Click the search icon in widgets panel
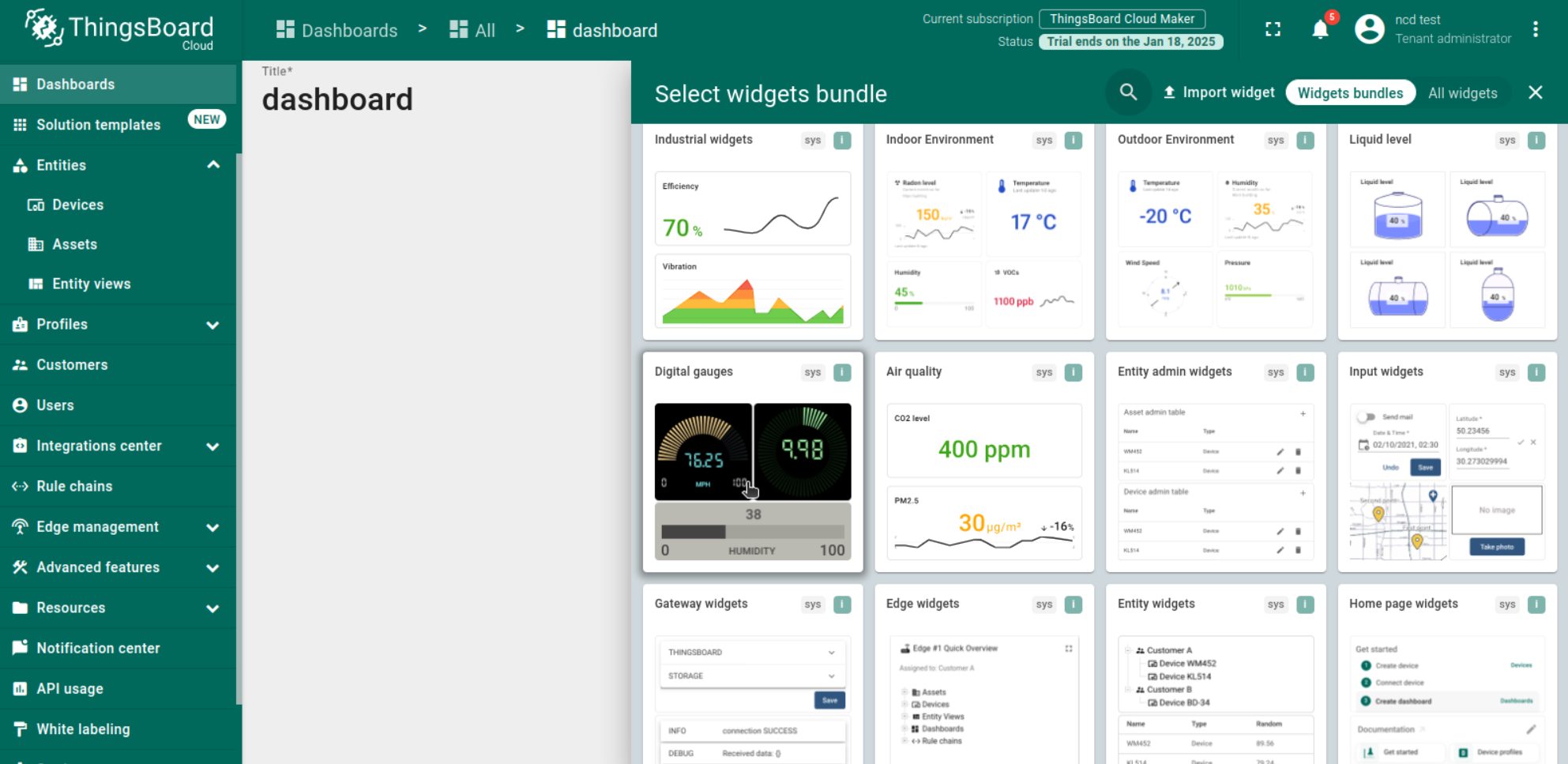 pos(1128,92)
